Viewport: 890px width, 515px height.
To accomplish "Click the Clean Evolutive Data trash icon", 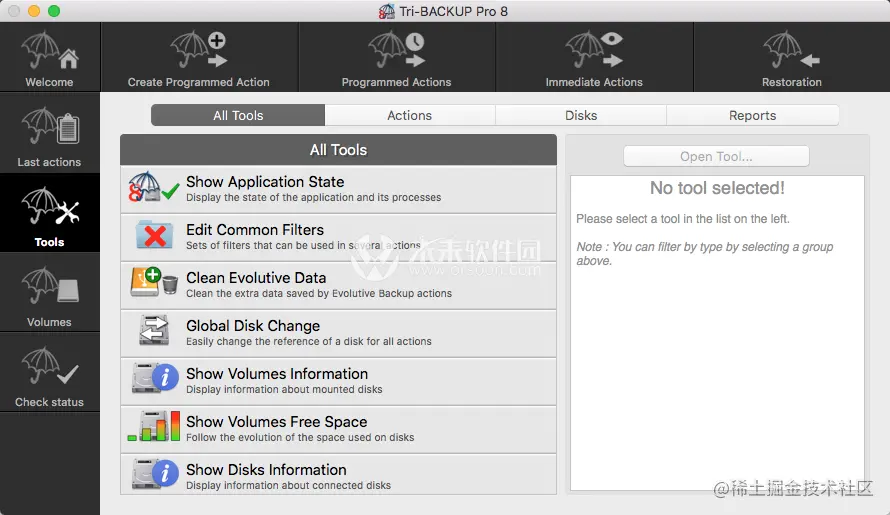I will click(154, 282).
